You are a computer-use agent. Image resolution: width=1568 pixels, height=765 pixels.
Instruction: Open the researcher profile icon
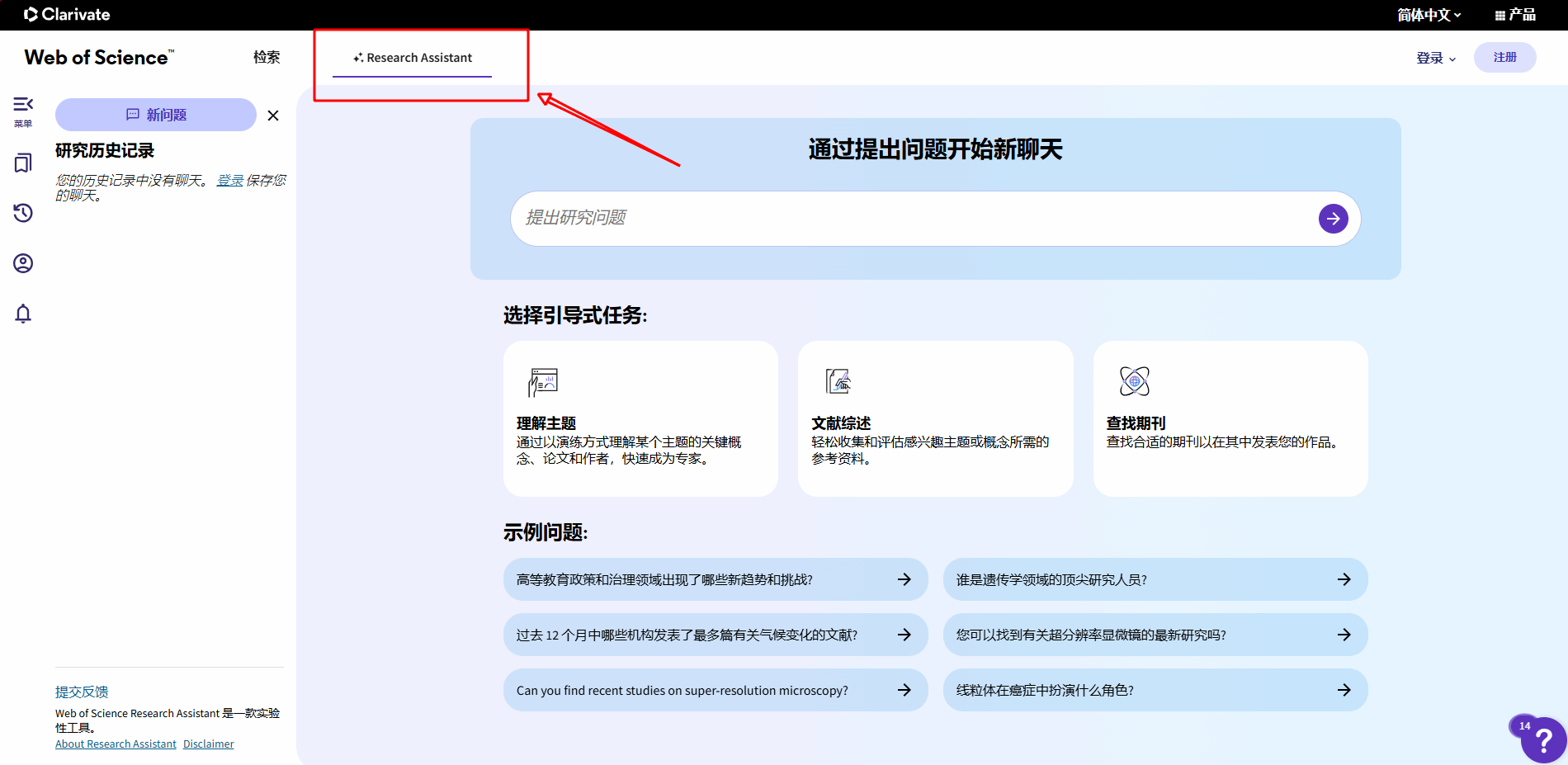coord(23,263)
